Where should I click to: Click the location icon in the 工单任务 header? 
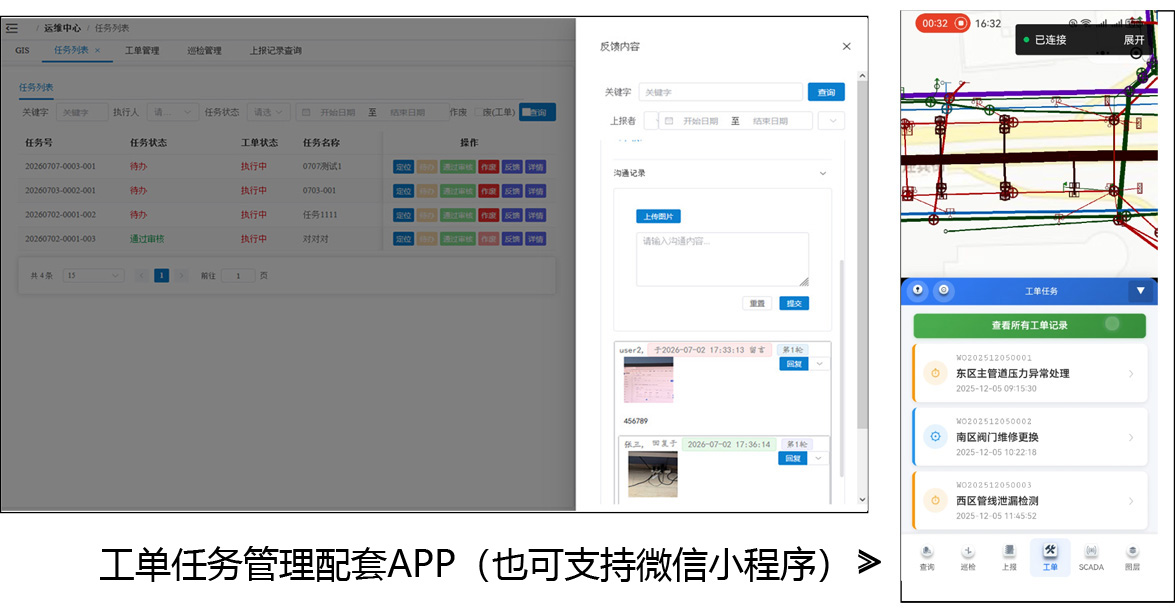pos(918,291)
